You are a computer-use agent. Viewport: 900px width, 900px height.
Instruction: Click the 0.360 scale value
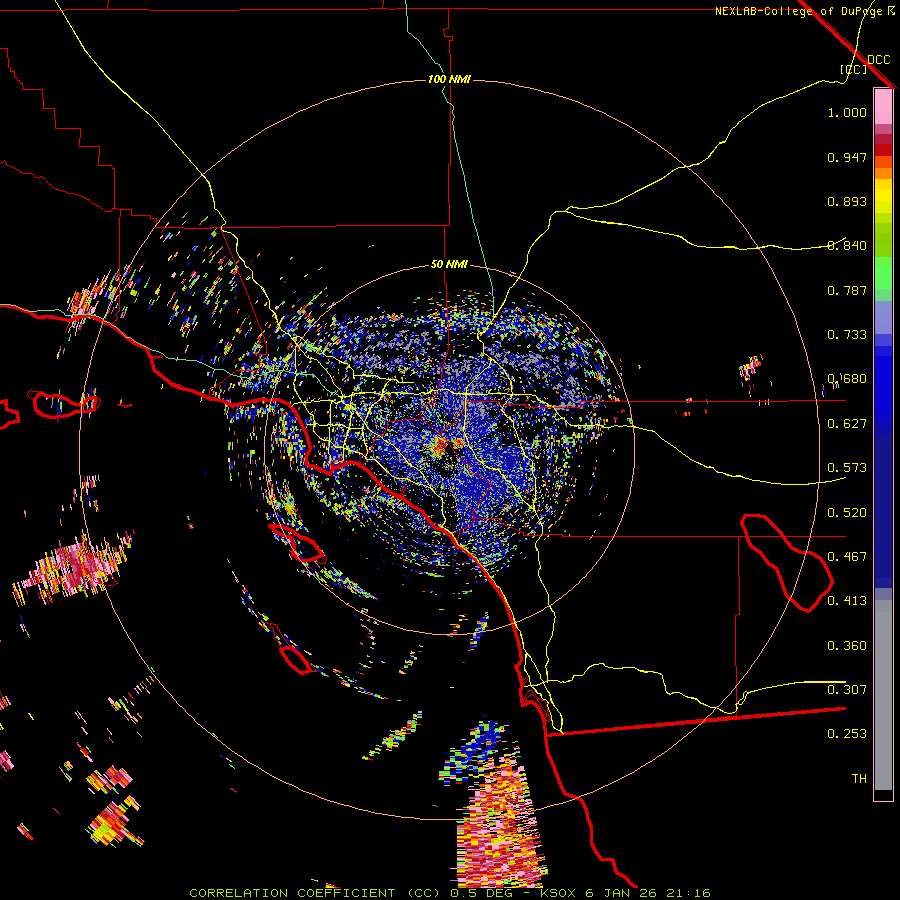(x=847, y=646)
